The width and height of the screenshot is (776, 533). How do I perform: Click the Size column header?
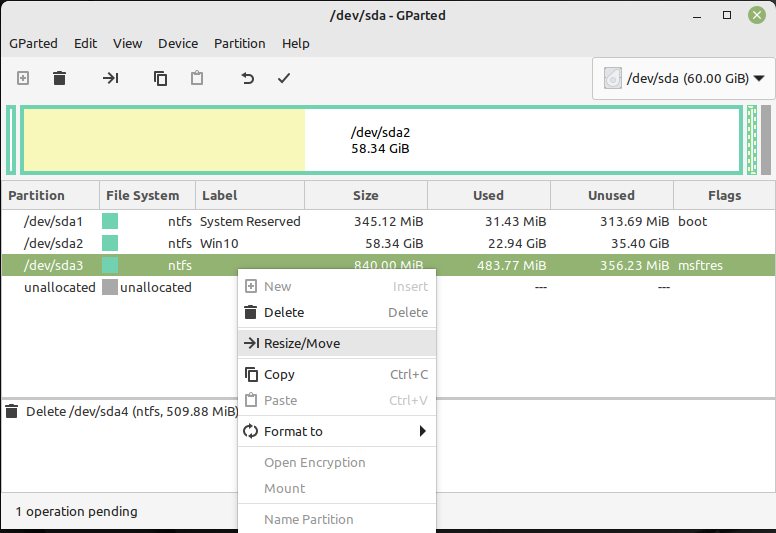point(366,195)
